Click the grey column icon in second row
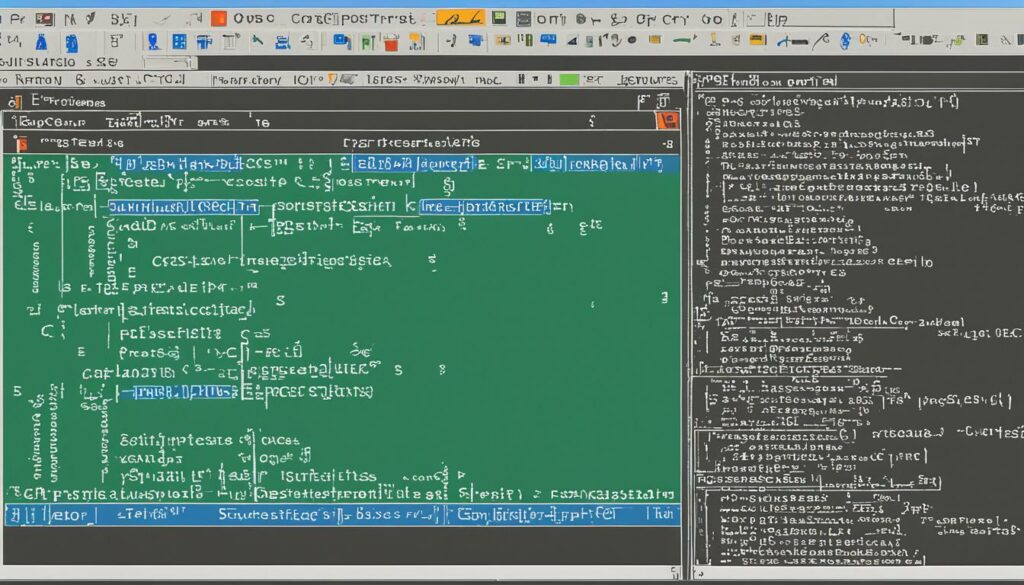1024x585 pixels. click(231, 42)
